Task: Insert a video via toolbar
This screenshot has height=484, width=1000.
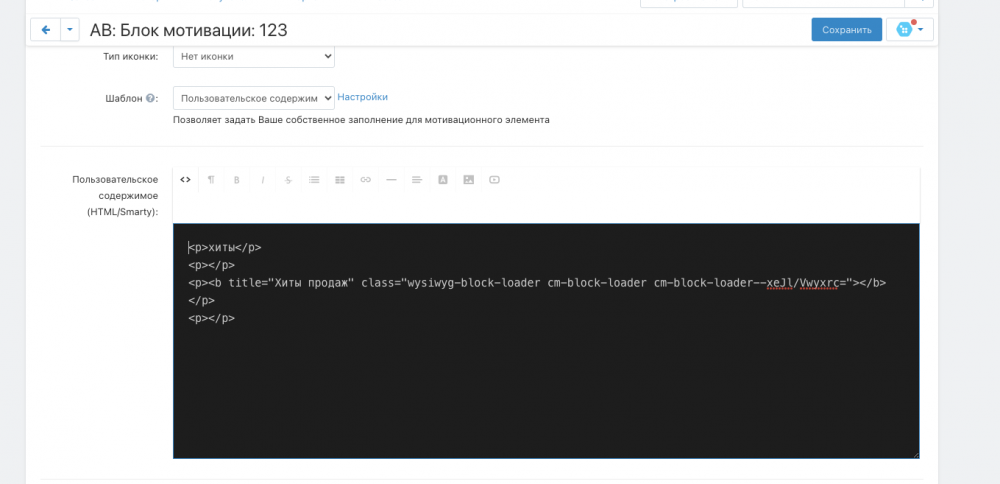Action: point(494,180)
